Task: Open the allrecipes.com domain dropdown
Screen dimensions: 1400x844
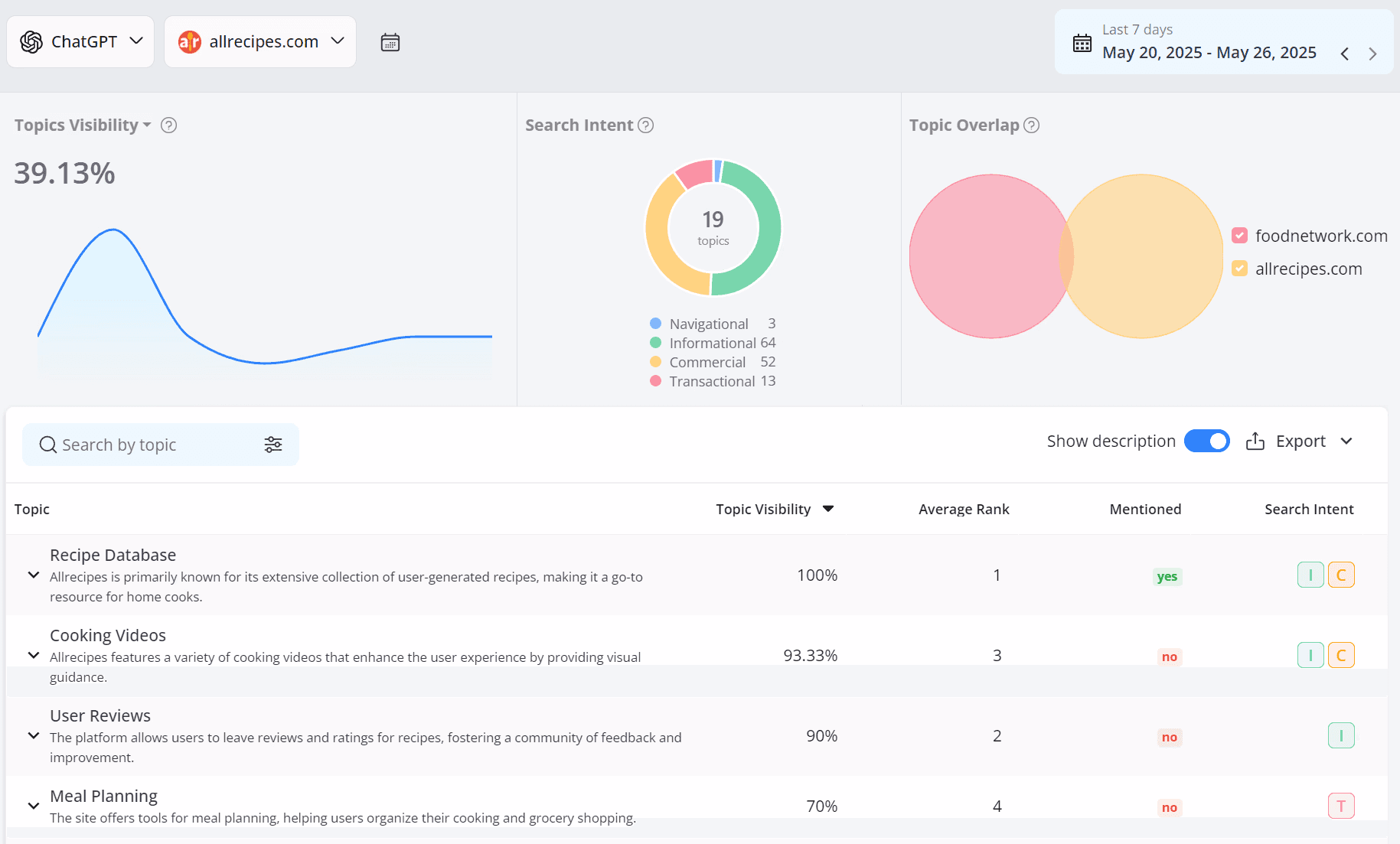Action: [260, 41]
